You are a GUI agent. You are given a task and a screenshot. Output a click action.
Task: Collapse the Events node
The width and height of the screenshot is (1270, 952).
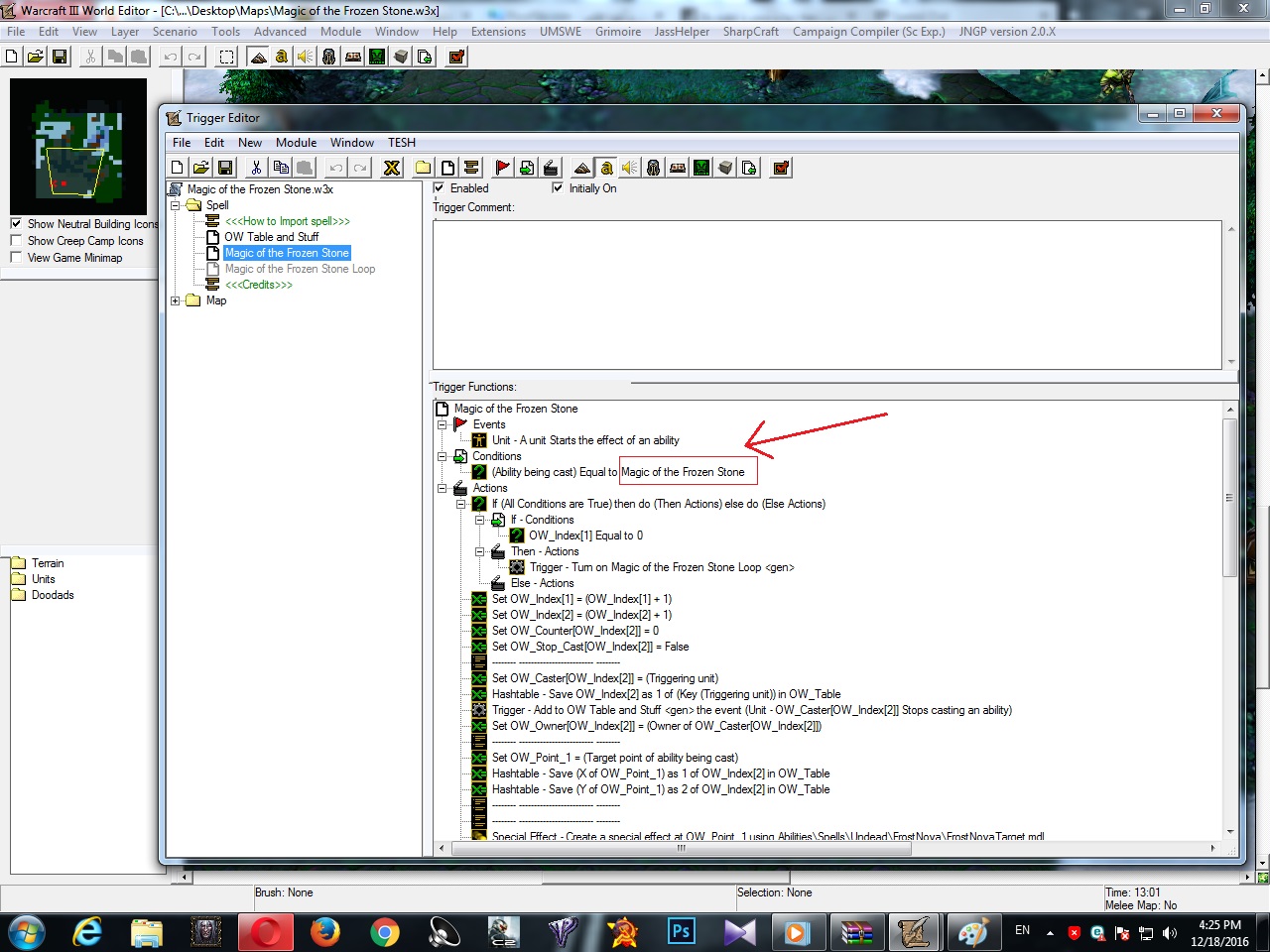[x=443, y=424]
